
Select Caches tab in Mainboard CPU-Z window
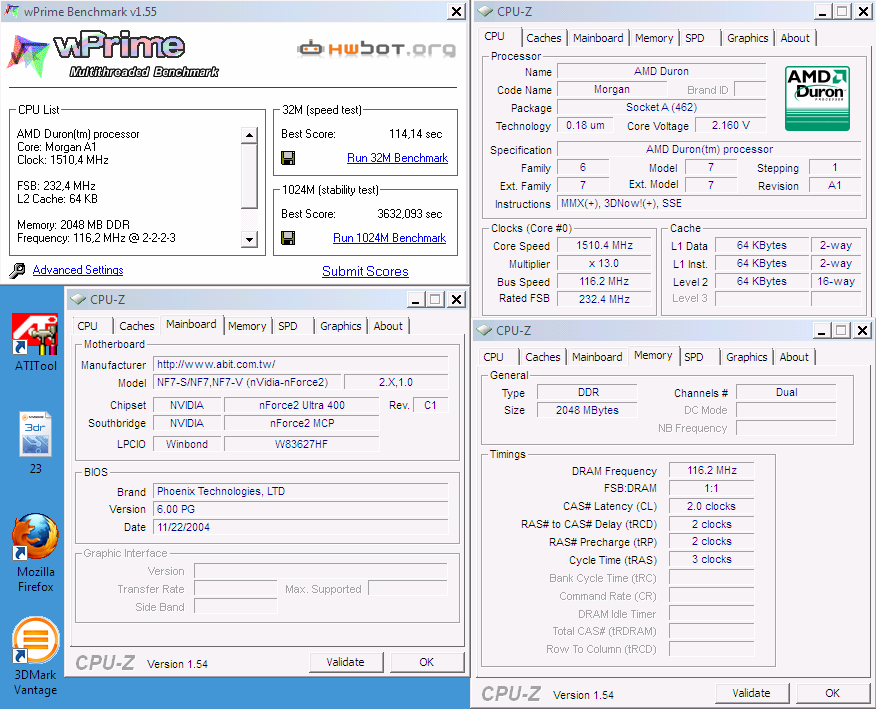tap(137, 326)
